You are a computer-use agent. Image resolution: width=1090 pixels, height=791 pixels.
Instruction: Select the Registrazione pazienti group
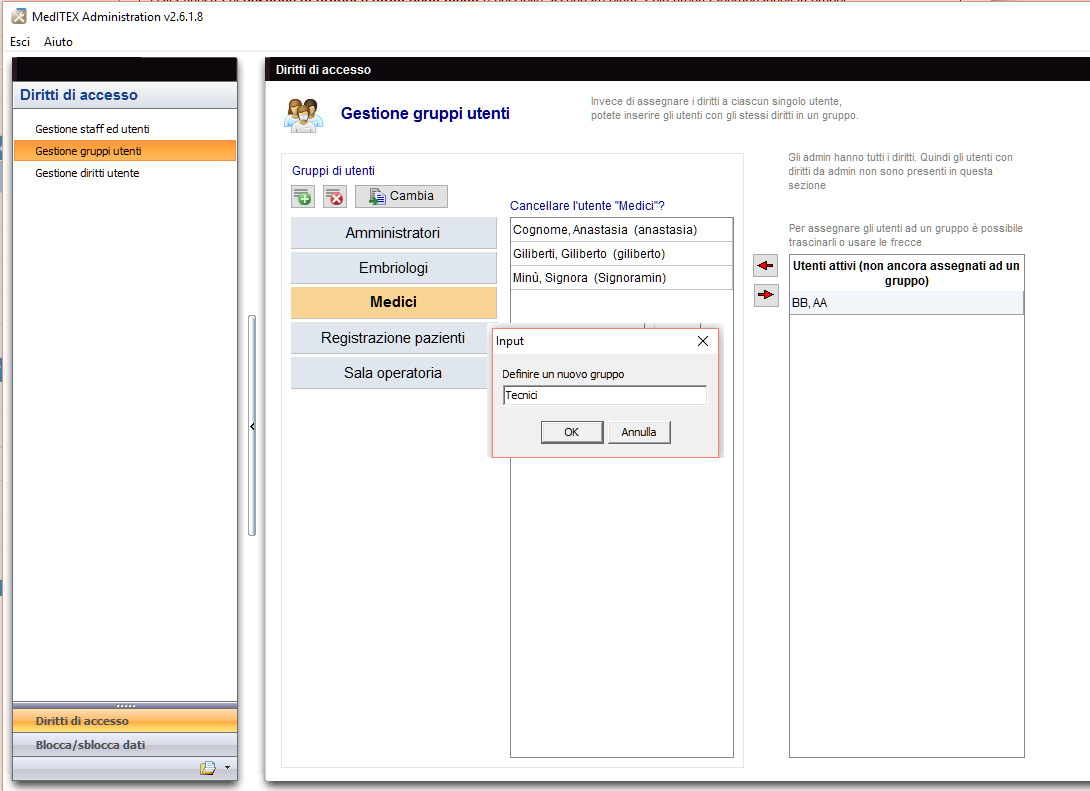tap(389, 338)
